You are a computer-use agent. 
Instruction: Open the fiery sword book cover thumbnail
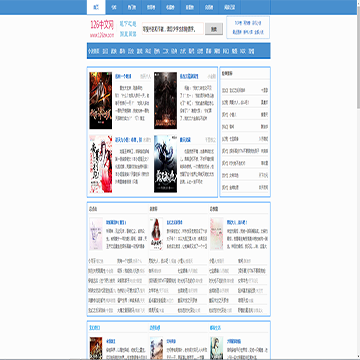101,101
